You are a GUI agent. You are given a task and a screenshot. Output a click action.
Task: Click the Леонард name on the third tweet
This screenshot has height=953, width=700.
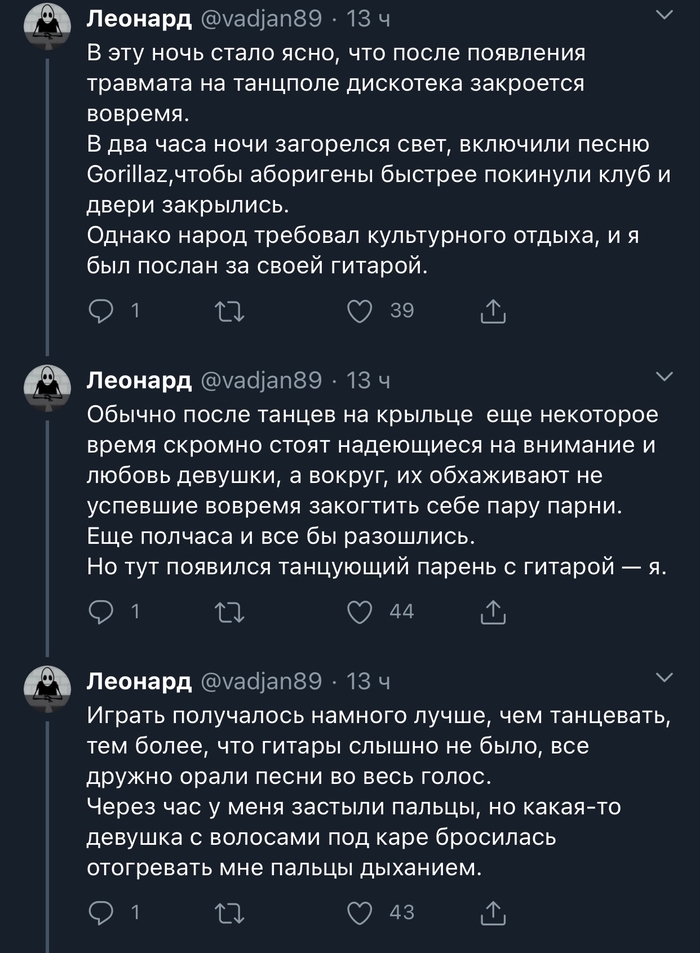pos(139,681)
